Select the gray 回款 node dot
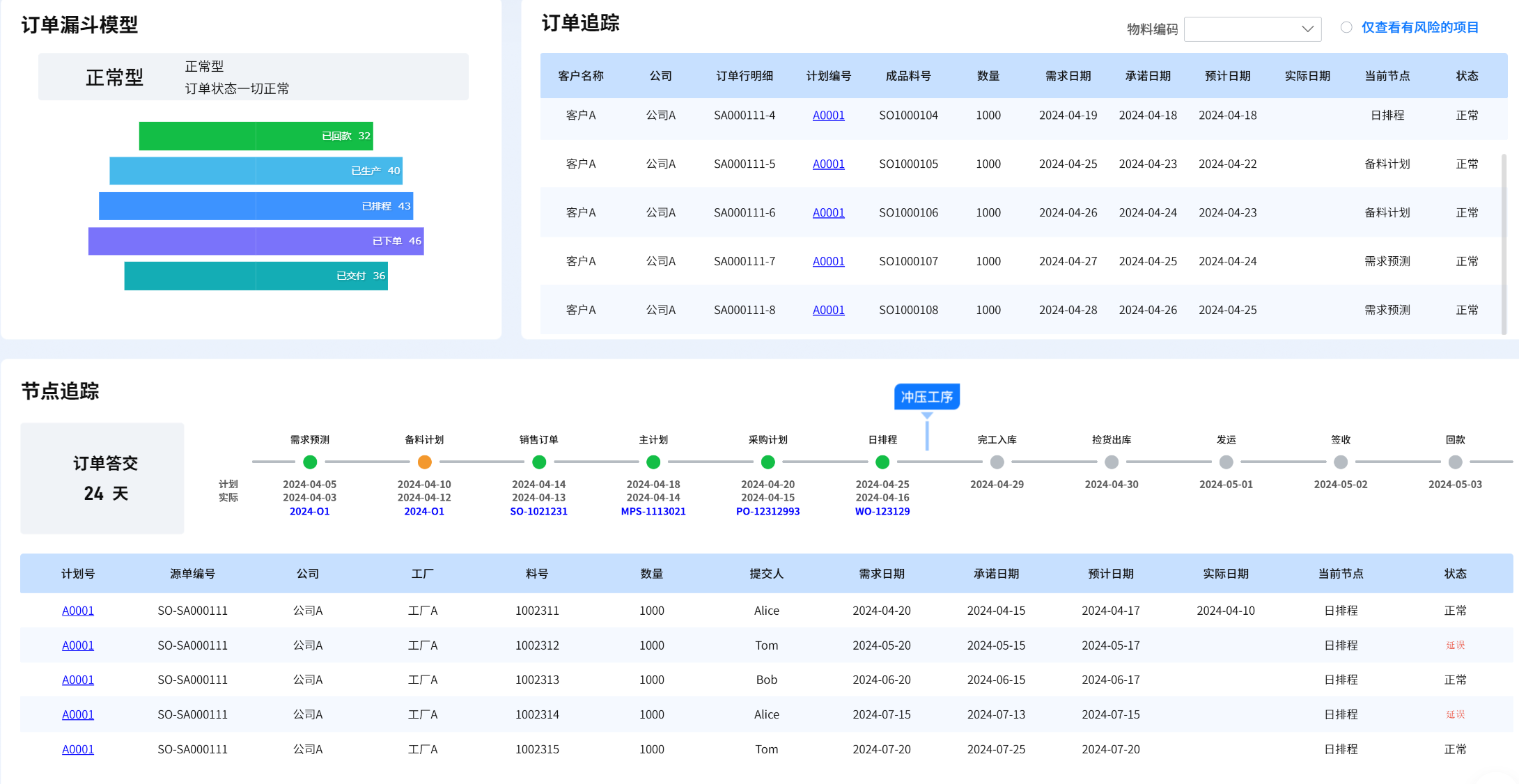This screenshot has height=784, width=1519. point(1455,462)
